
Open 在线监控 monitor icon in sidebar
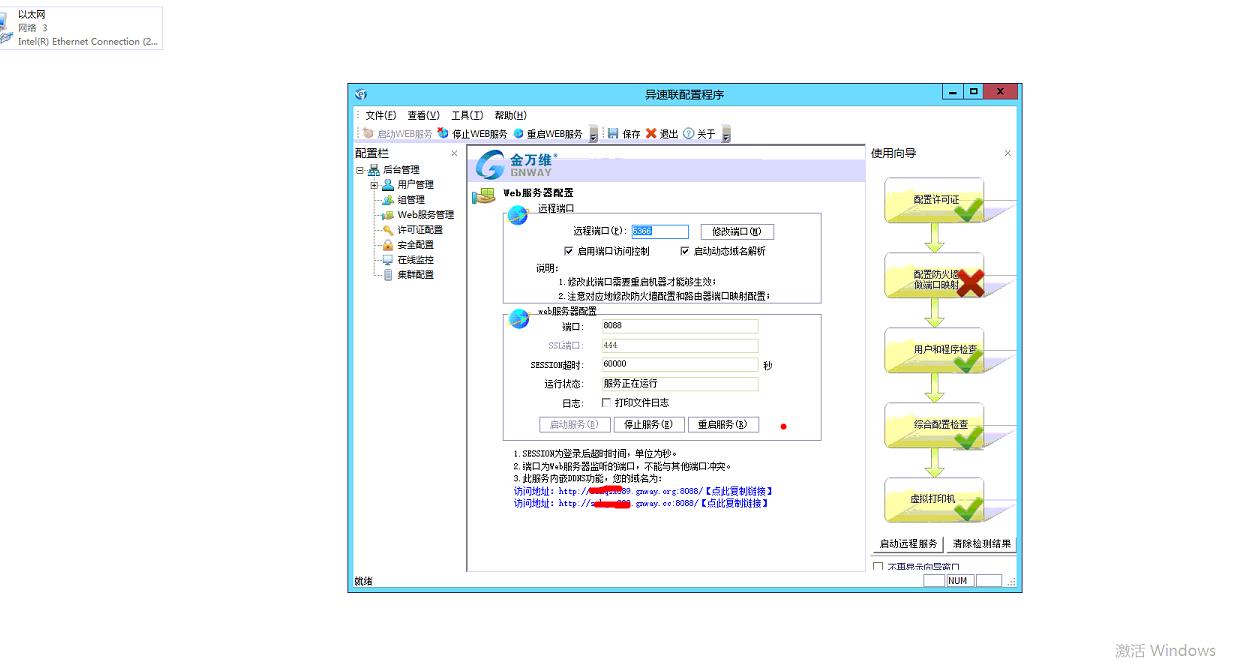pos(388,260)
